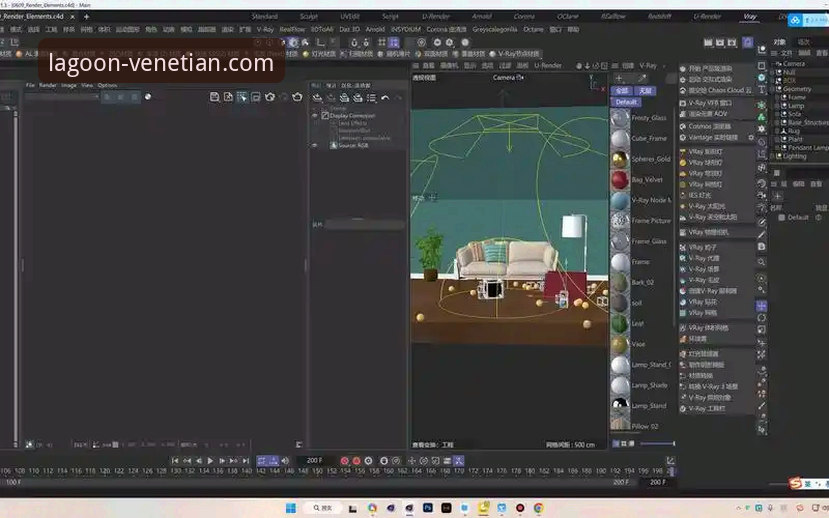Toggle visibility eye of Source: RGB layer
829x518 pixels.
(x=315, y=145)
